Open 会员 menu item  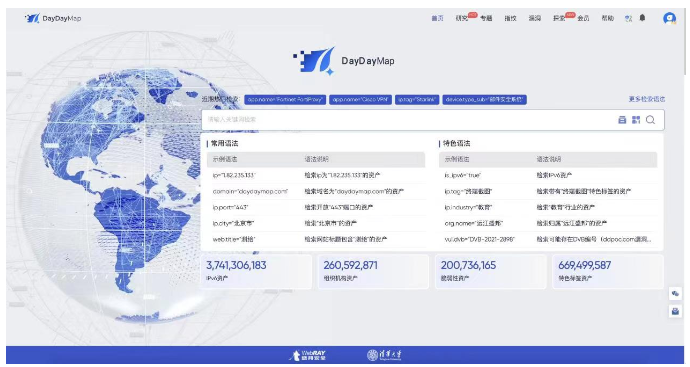coord(583,18)
